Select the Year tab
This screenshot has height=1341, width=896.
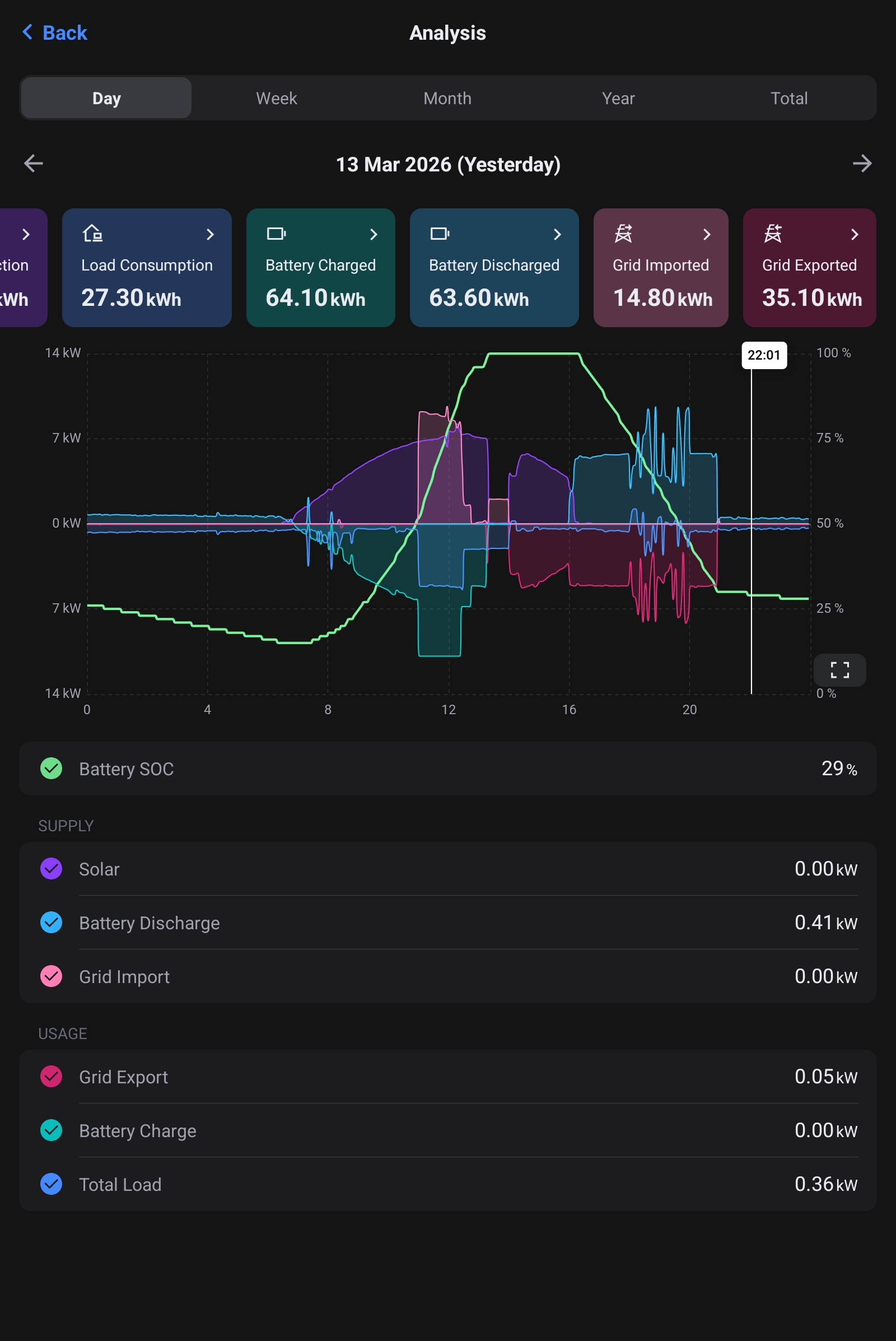[618, 99]
